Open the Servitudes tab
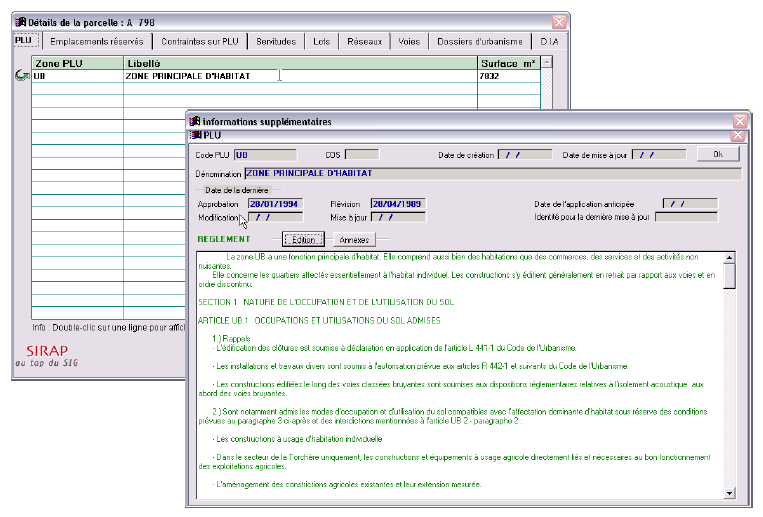The height and width of the screenshot is (517, 763). [276, 41]
